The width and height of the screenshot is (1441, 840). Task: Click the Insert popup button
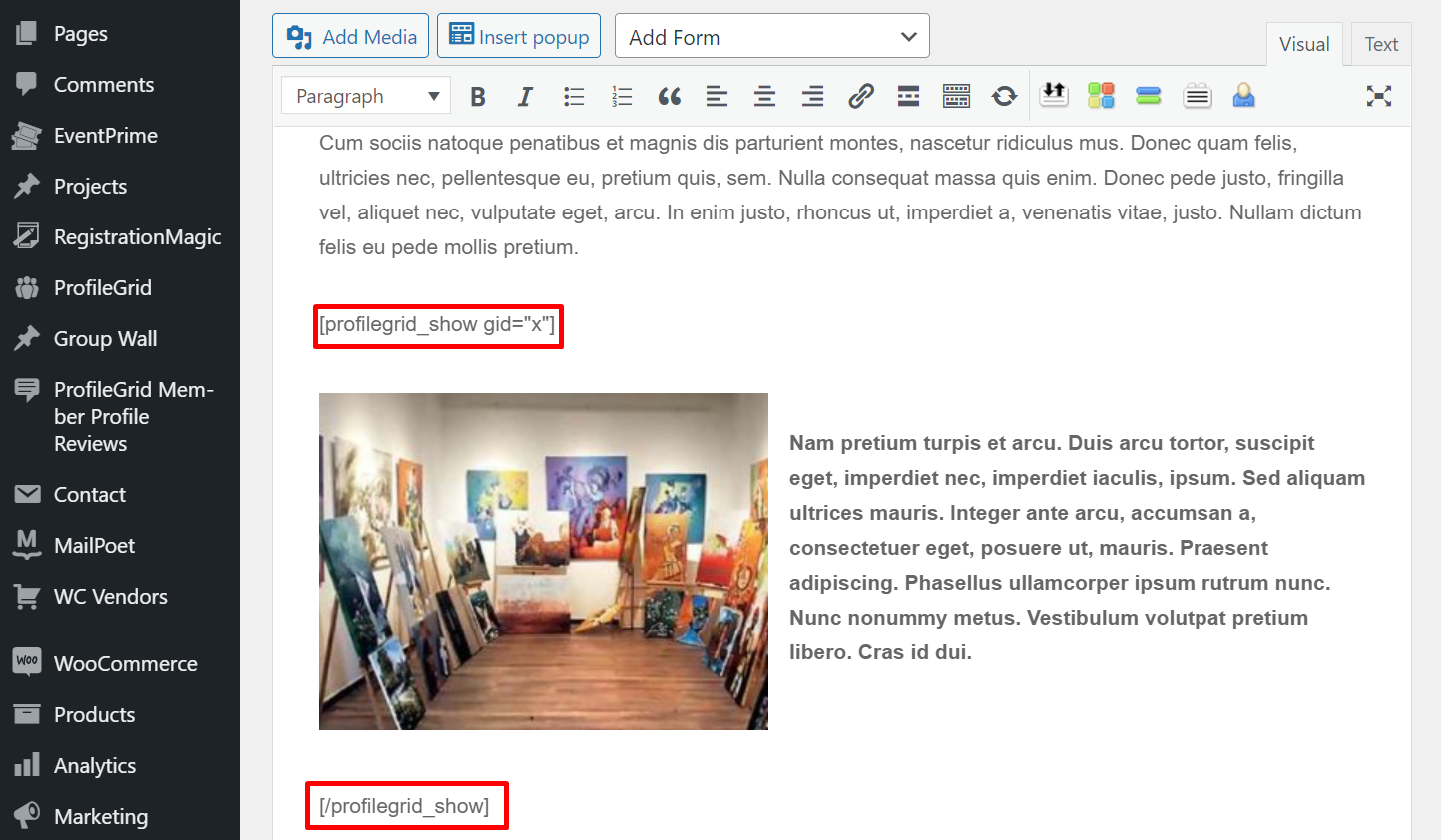point(519,37)
